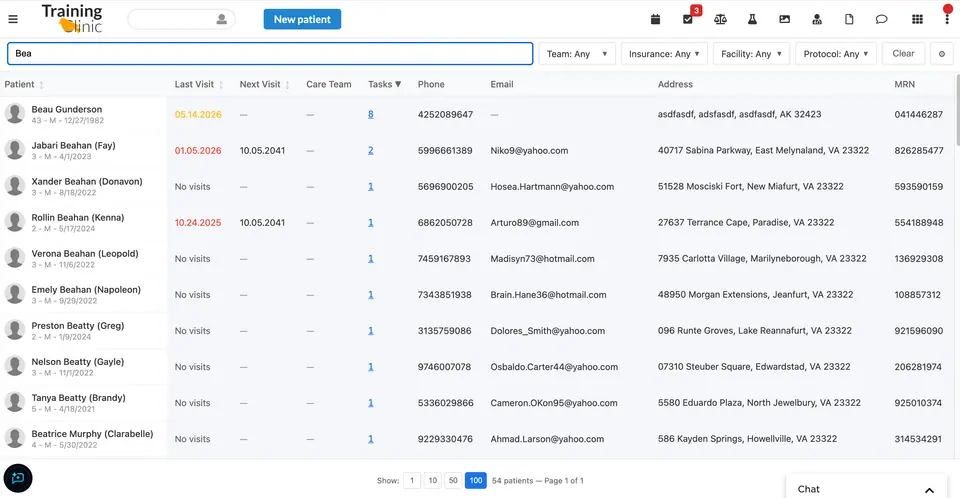Open the apps grid icon
Viewport: 960px width, 498px height.
(917, 19)
